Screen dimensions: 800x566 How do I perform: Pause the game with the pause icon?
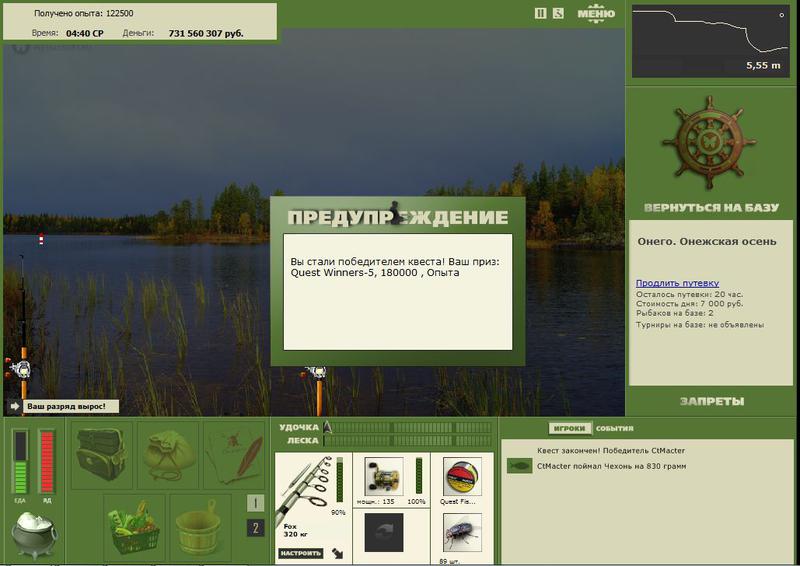tap(540, 14)
